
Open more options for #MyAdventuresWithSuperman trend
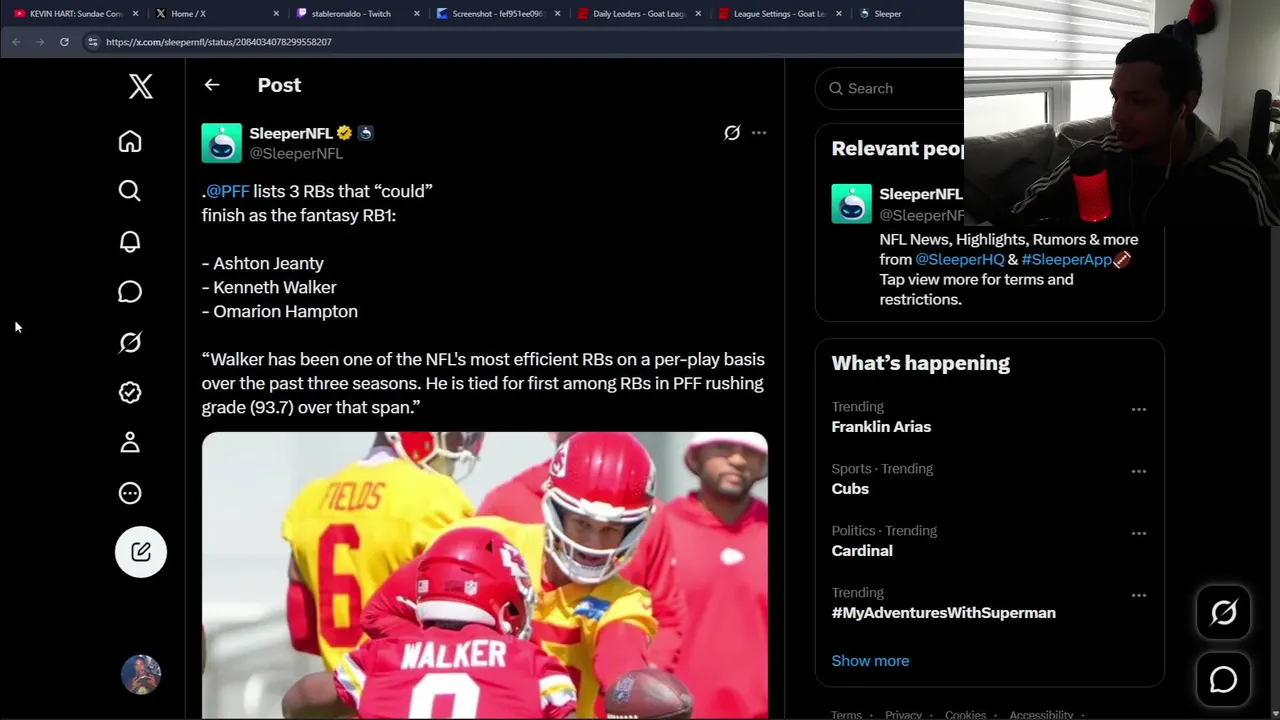click(1138, 595)
